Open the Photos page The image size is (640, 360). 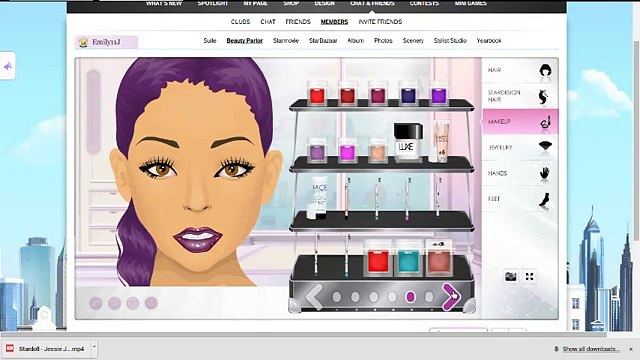(383, 41)
